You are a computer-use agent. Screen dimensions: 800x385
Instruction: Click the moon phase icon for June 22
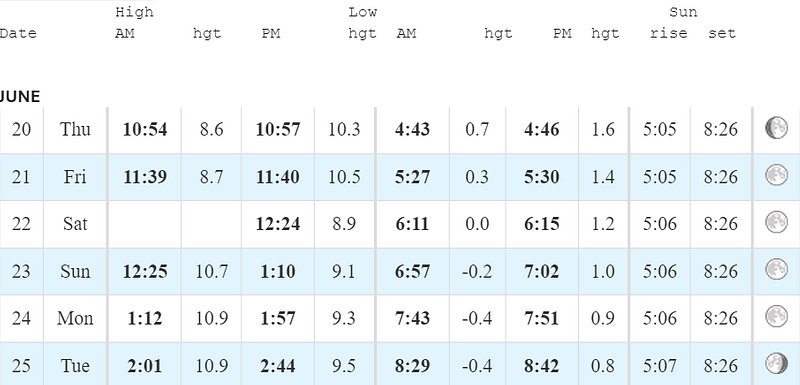pyautogui.click(x=776, y=222)
